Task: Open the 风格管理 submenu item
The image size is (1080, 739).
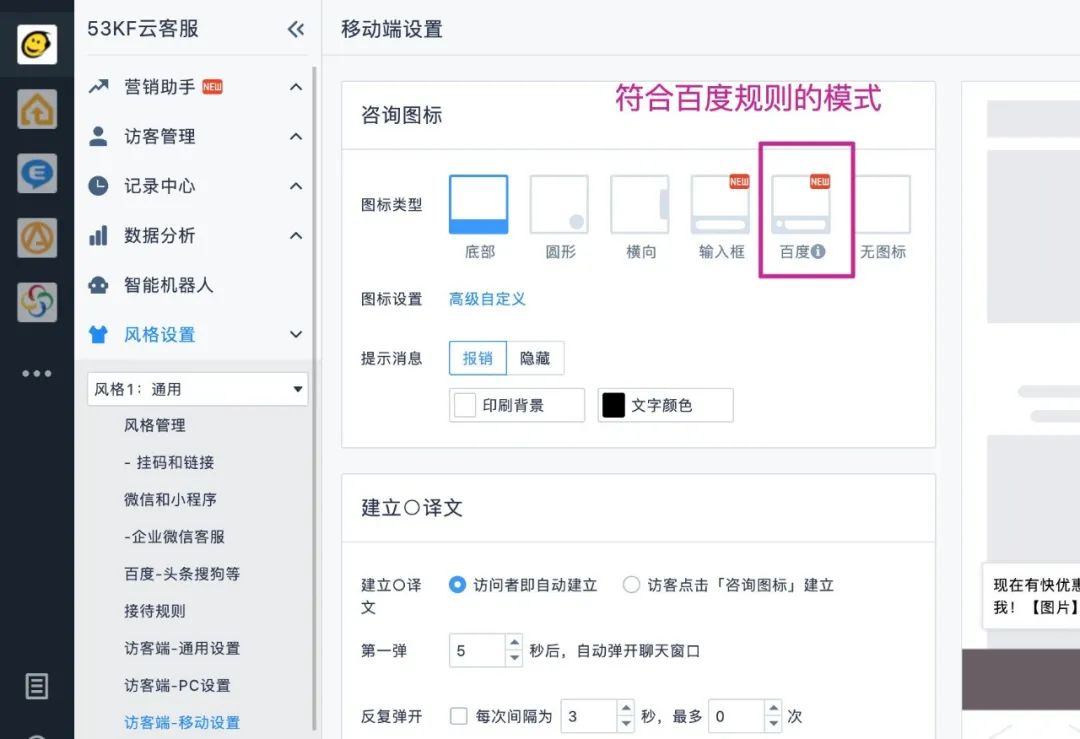Action: click(155, 426)
